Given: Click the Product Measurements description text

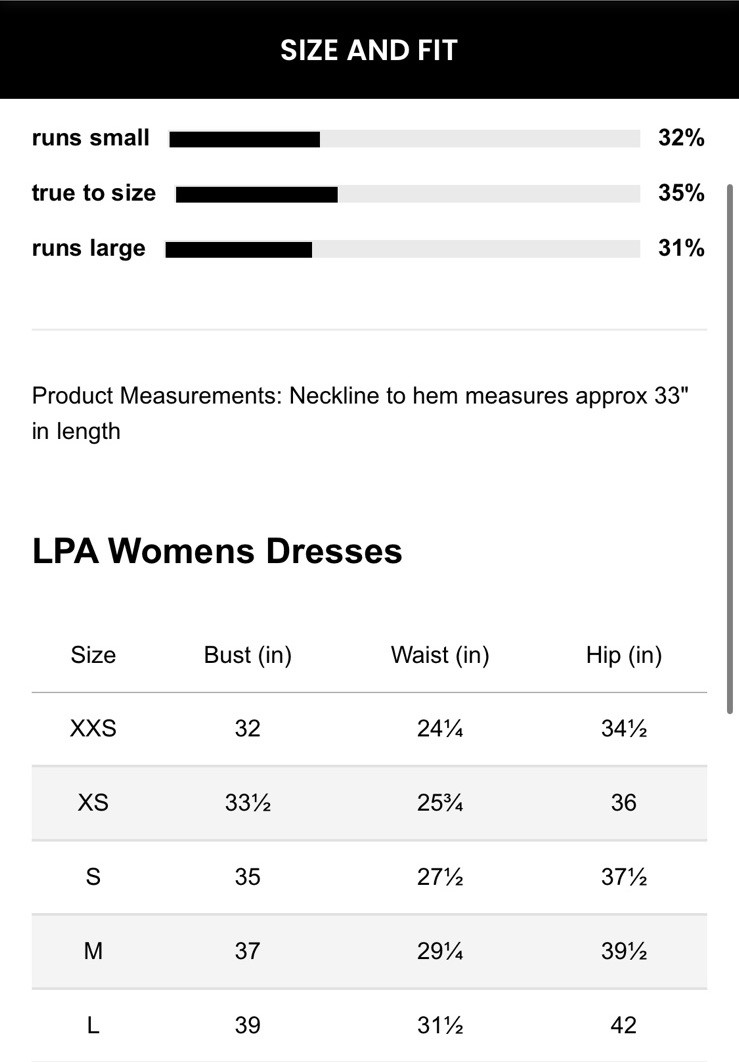Looking at the screenshot, I should (x=360, y=413).
